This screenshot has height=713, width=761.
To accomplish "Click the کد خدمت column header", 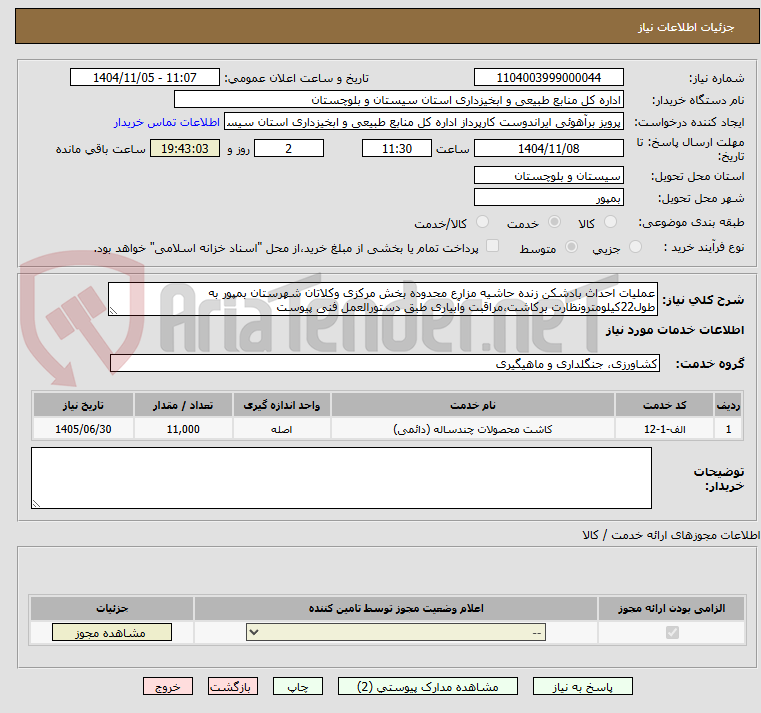I will coord(664,405).
